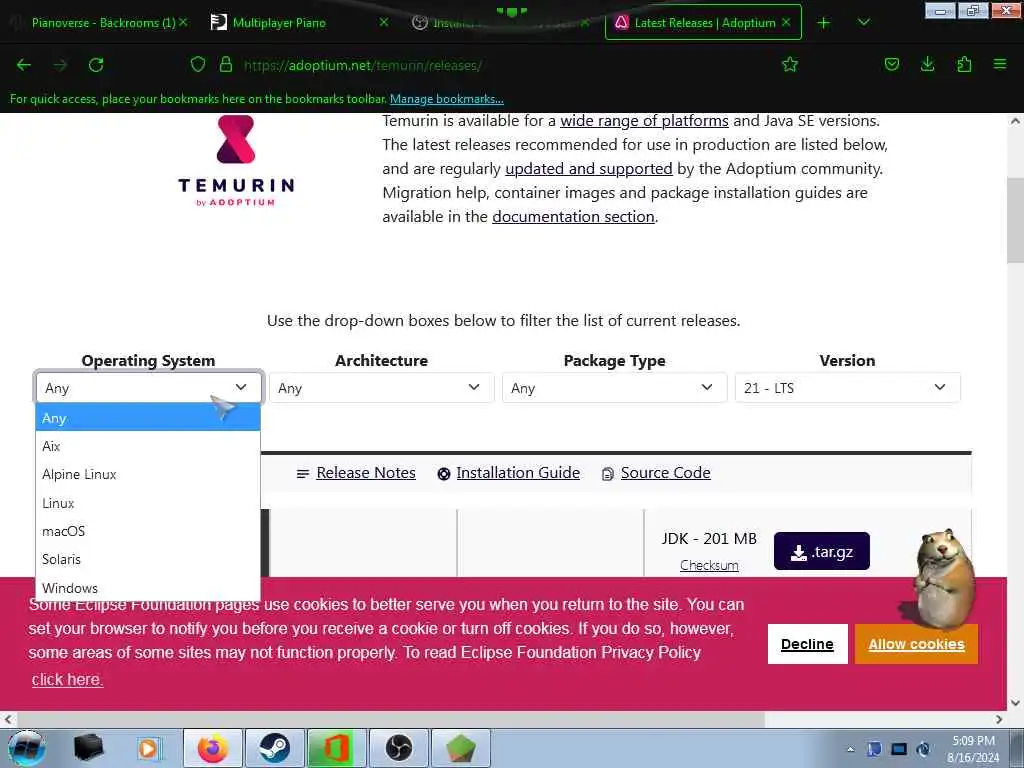Decline the cookies

[807, 644]
